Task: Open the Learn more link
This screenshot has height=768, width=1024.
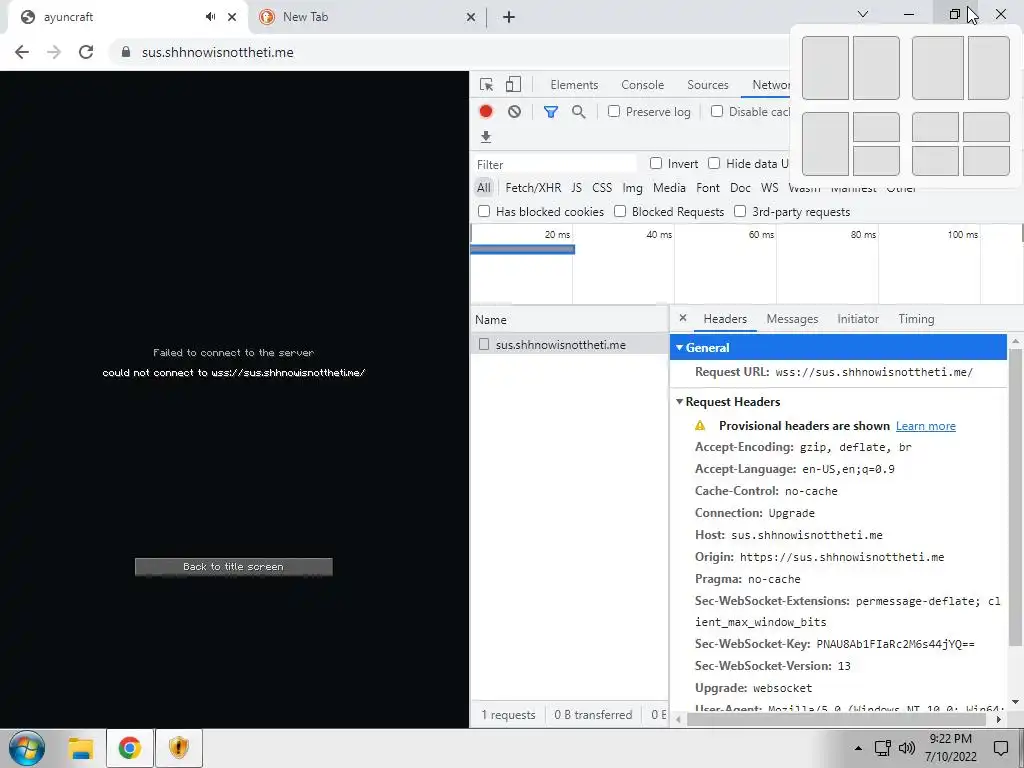Action: pyautogui.click(x=925, y=426)
